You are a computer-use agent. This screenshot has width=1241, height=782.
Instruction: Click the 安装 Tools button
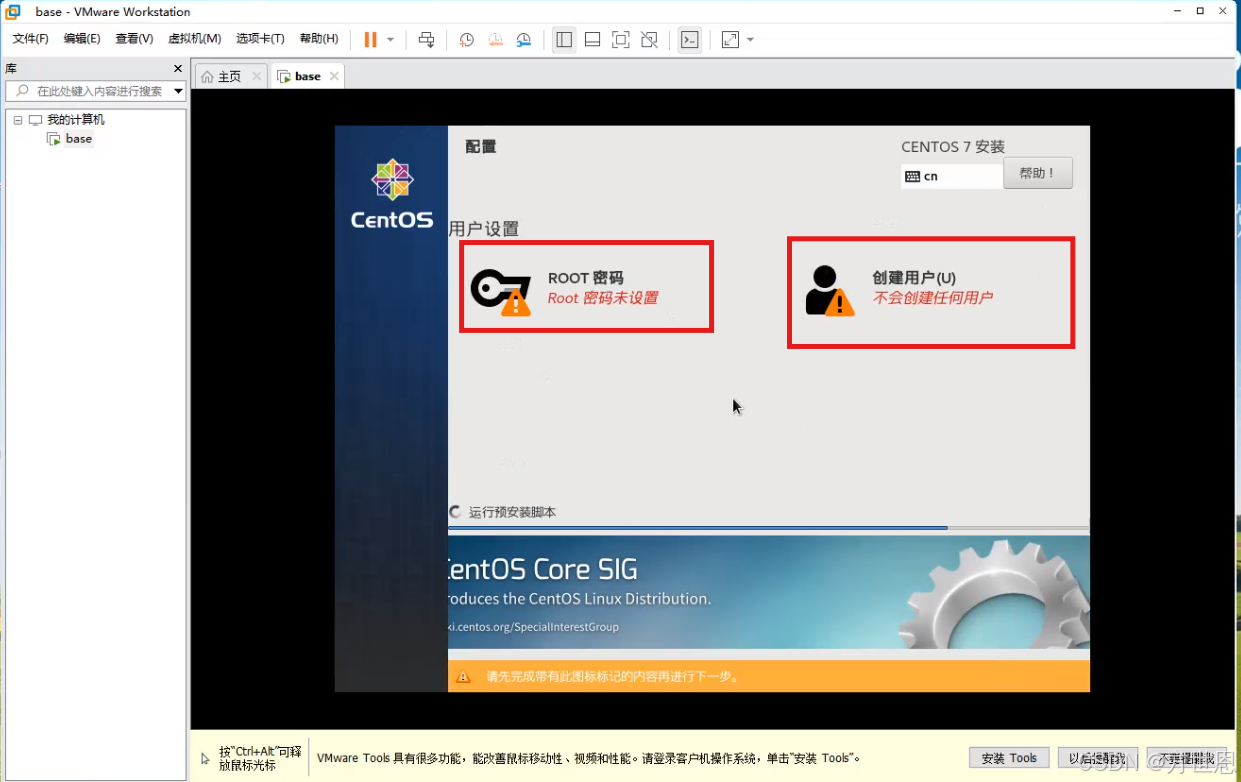(1009, 758)
